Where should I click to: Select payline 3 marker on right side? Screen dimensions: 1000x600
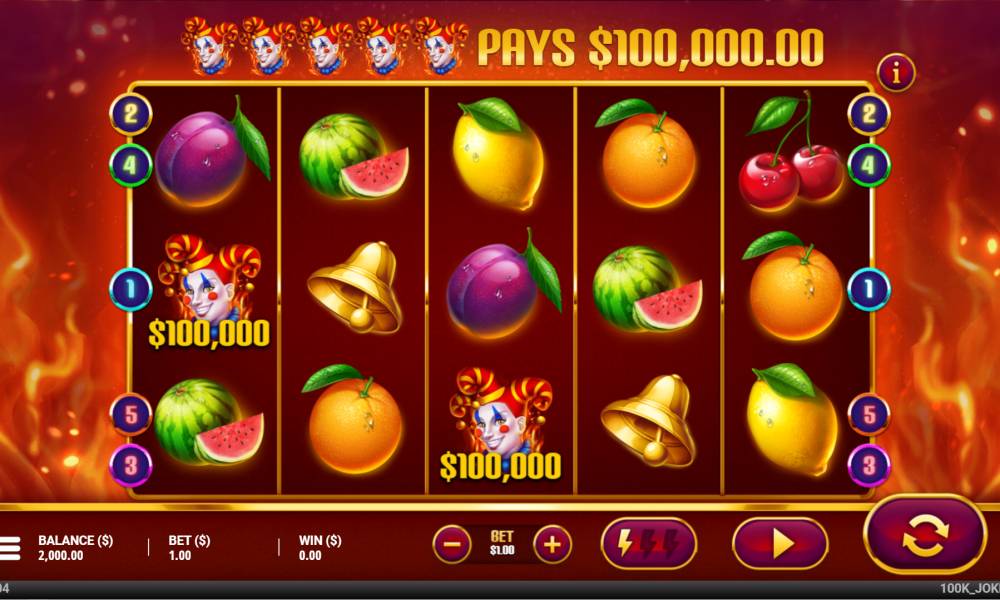pyautogui.click(x=869, y=465)
